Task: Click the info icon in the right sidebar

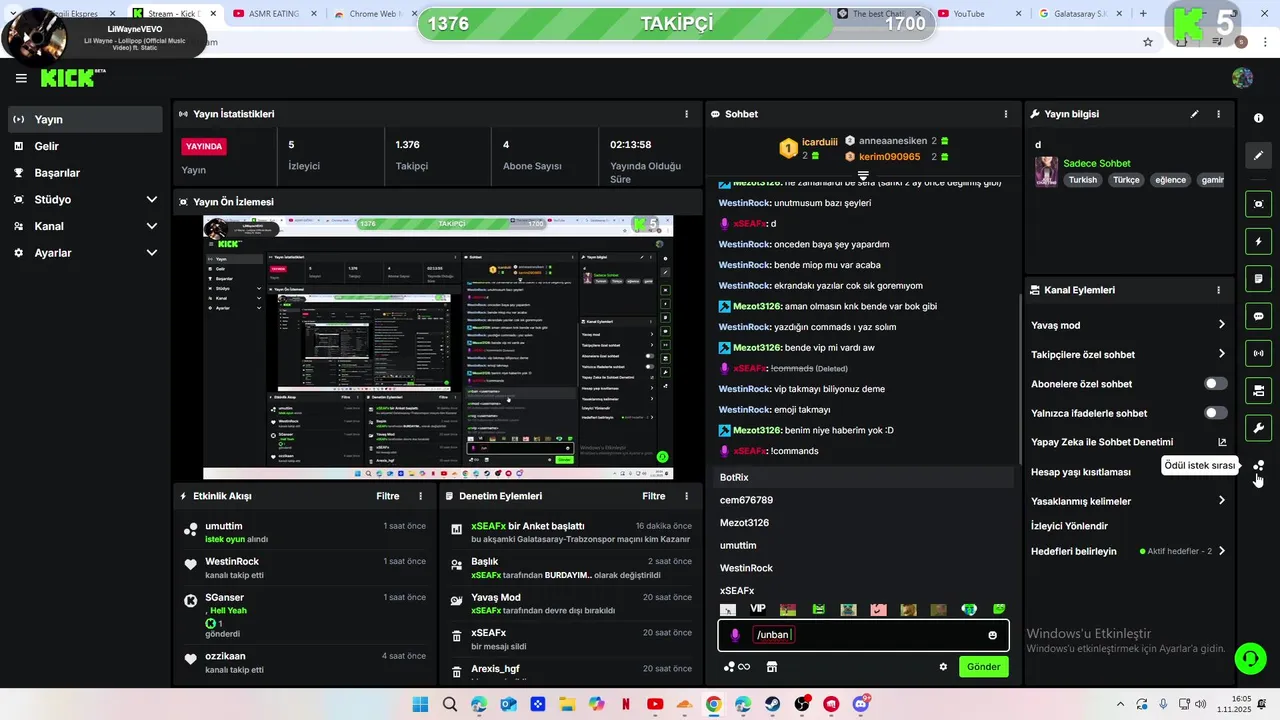Action: [x=1258, y=118]
